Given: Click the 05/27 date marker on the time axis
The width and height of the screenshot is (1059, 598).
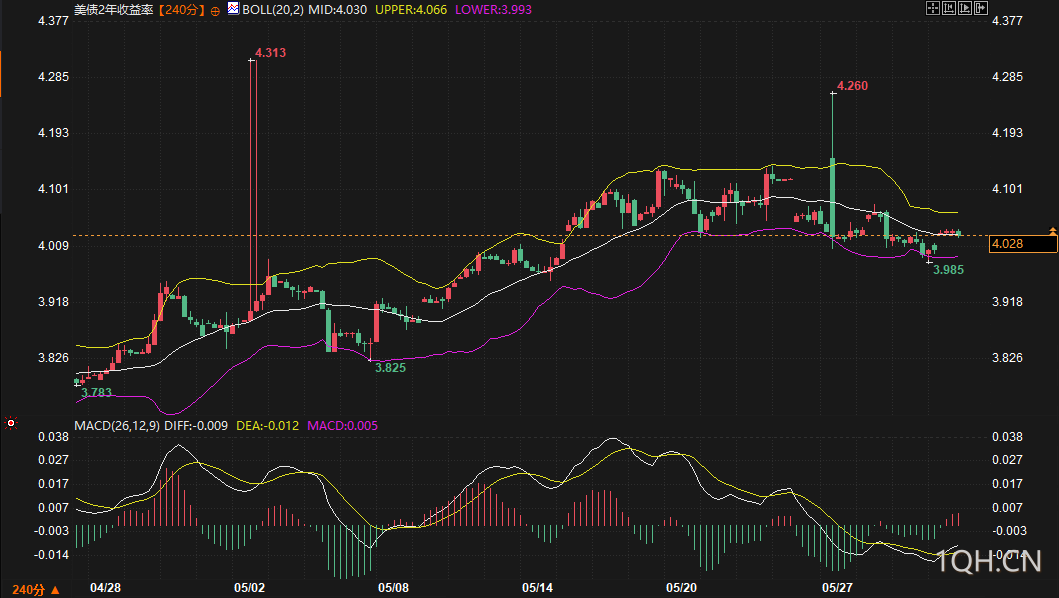Looking at the screenshot, I should pos(837,588).
